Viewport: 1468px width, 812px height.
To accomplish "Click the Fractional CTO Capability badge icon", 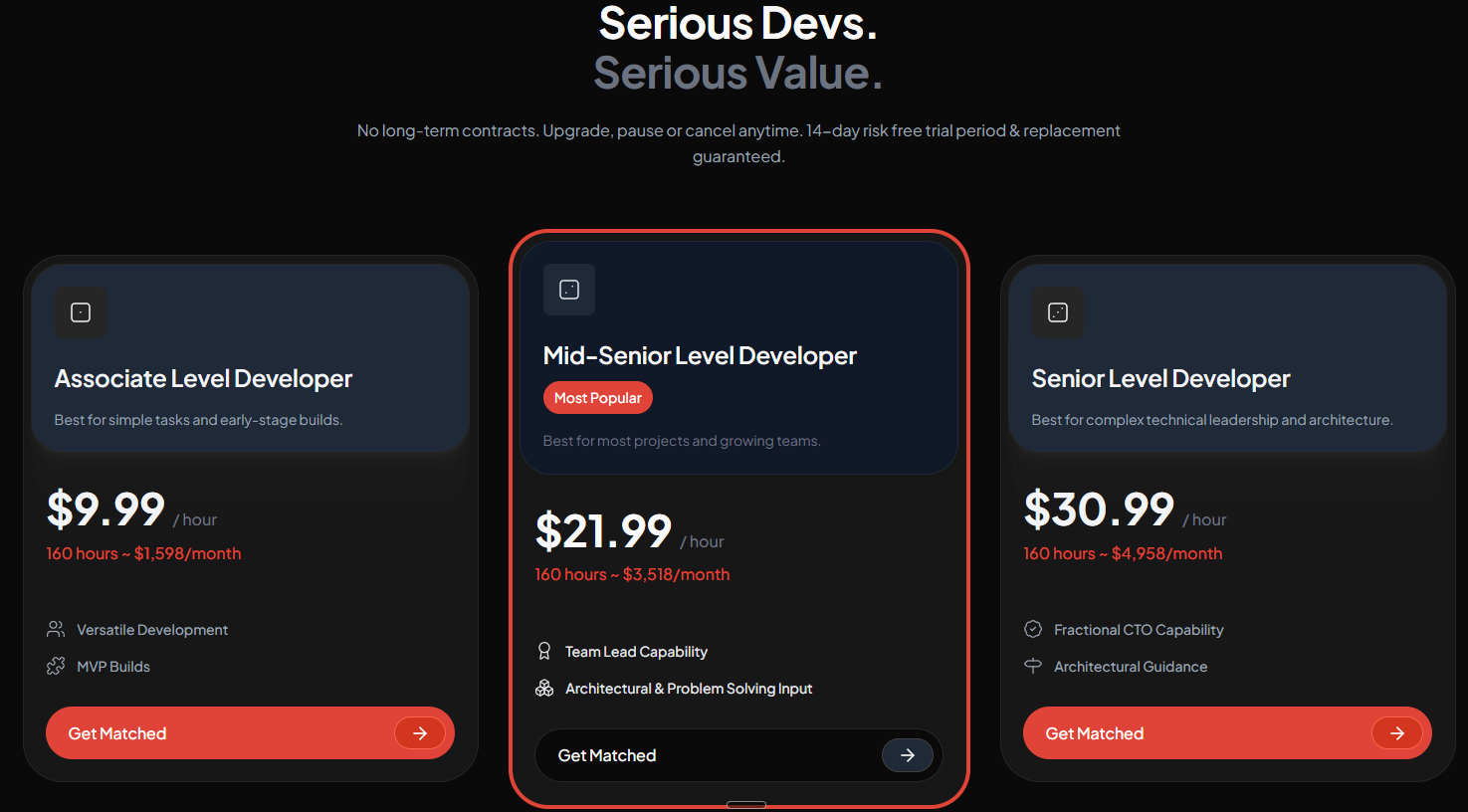I will (1033, 629).
